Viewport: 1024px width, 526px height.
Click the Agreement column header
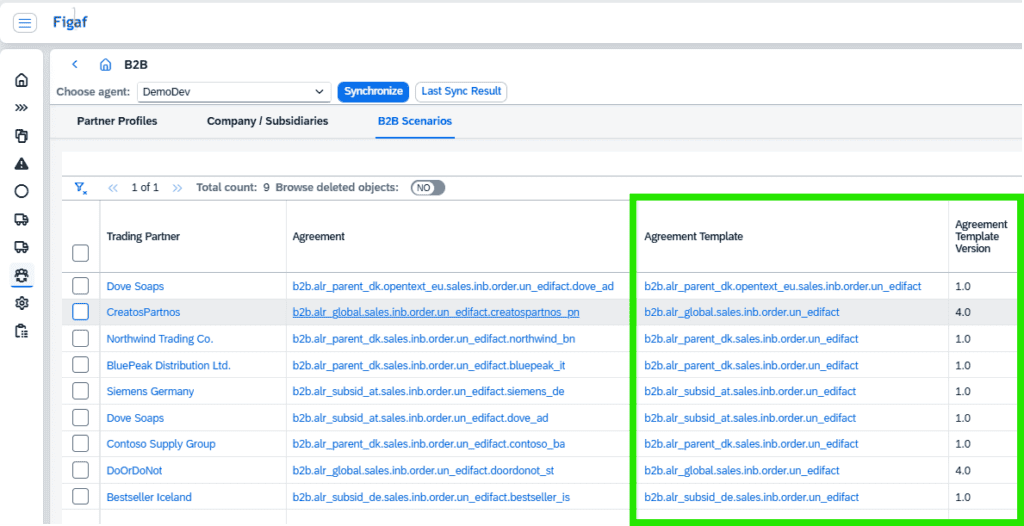(x=318, y=237)
